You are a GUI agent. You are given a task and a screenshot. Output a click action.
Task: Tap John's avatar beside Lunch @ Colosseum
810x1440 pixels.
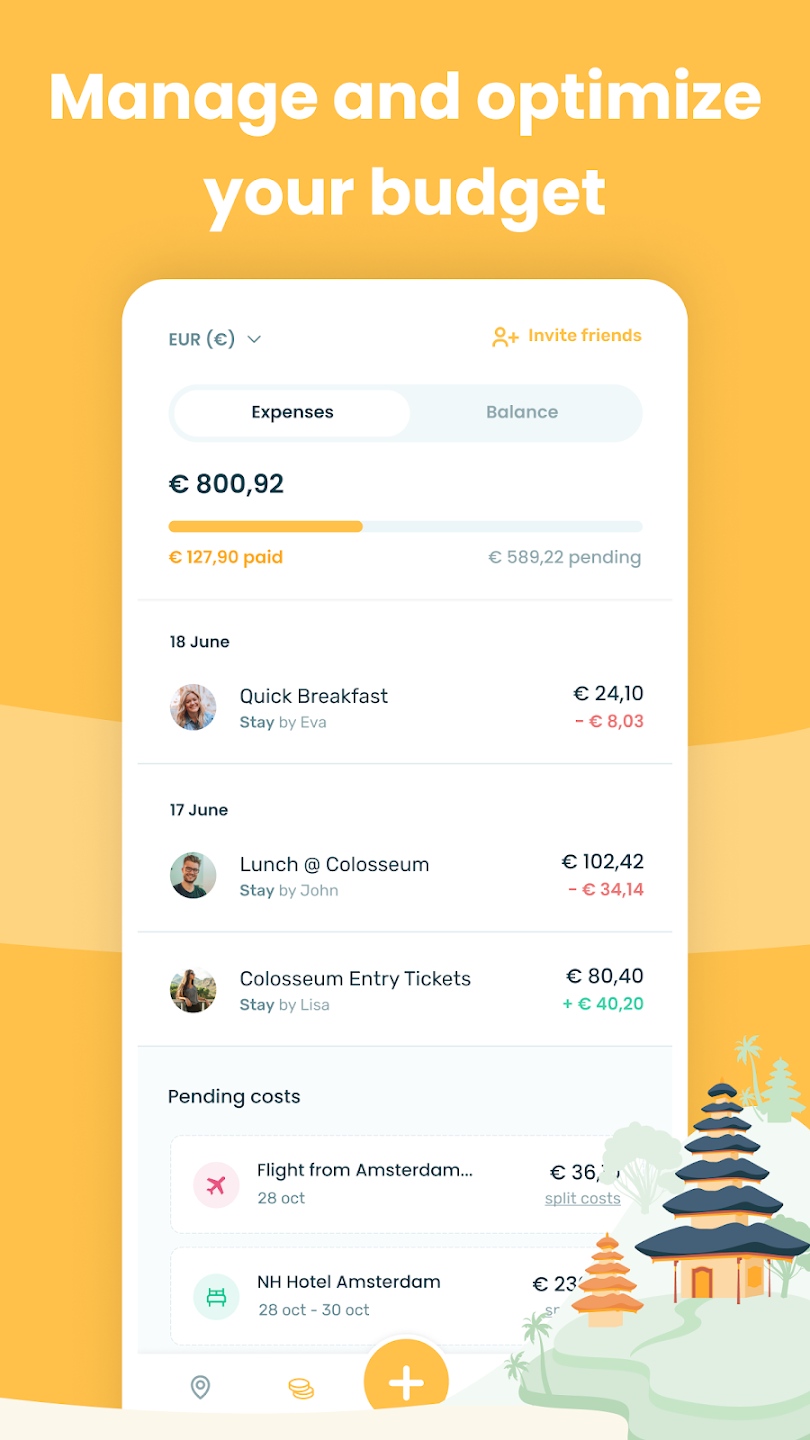pos(193,875)
